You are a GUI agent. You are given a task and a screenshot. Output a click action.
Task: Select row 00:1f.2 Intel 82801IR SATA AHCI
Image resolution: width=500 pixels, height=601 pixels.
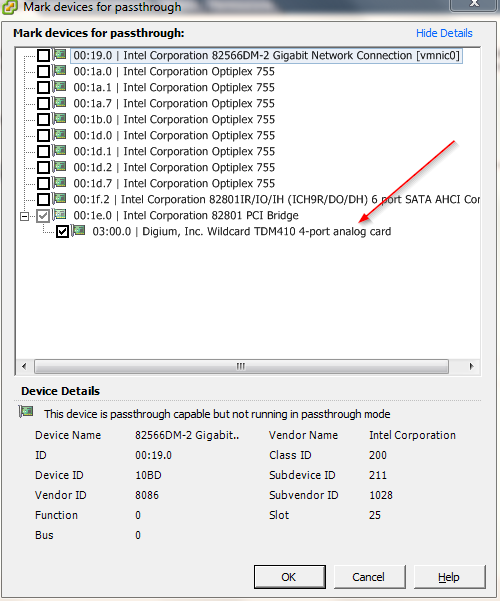click(x=276, y=200)
